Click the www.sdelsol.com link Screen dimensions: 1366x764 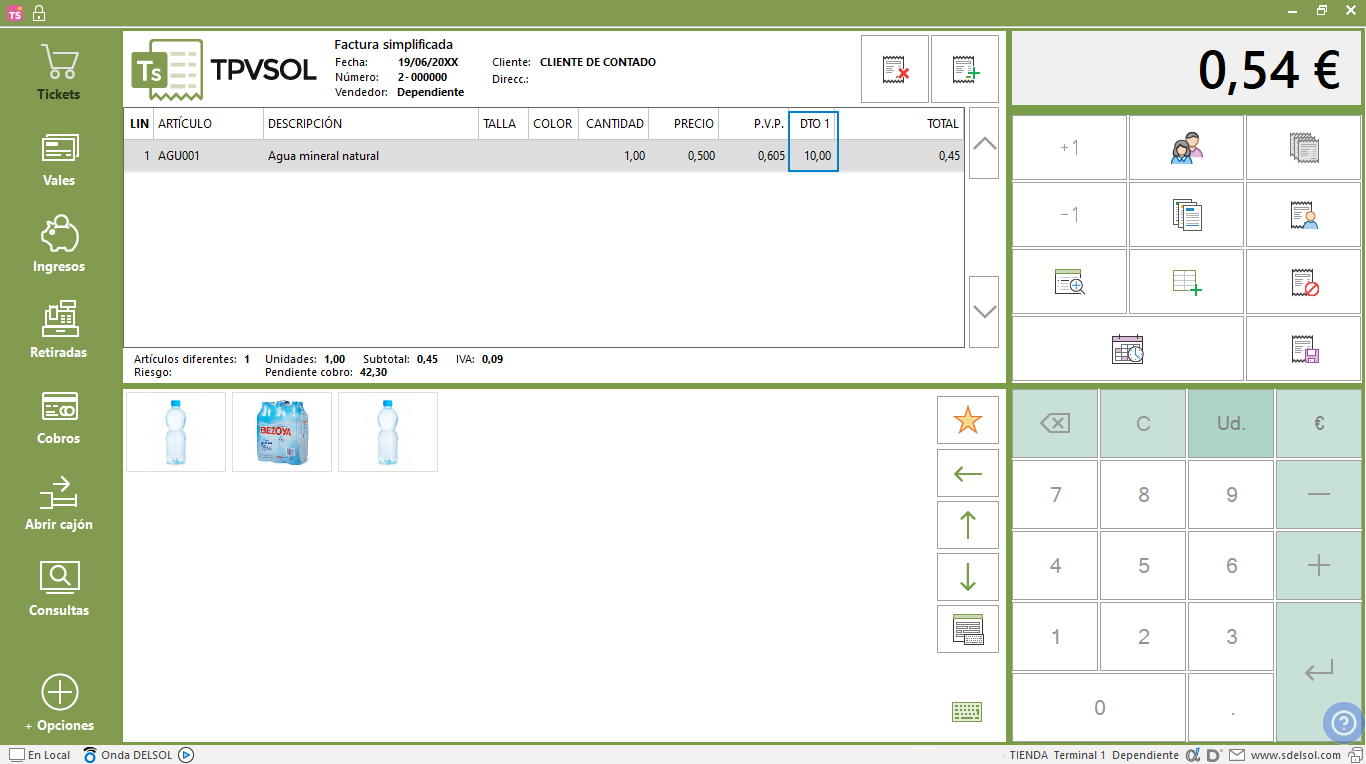coord(1295,755)
